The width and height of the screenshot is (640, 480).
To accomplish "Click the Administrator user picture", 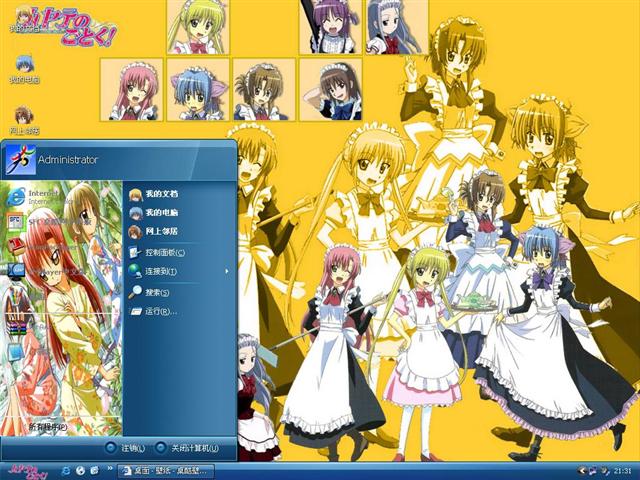I will [x=21, y=159].
